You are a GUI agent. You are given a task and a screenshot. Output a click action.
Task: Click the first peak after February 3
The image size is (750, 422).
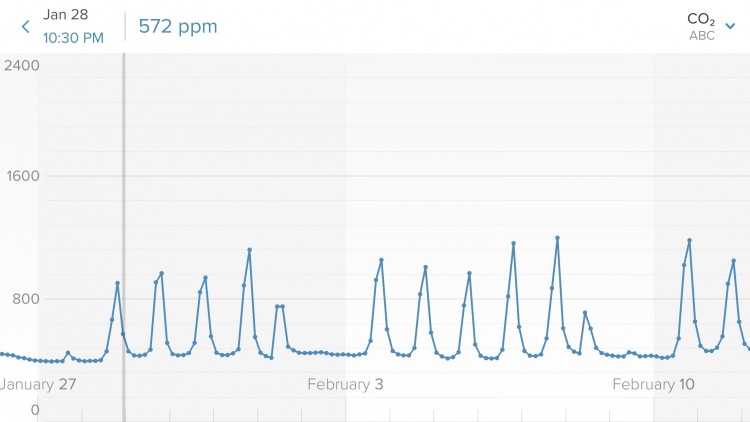coord(381,260)
